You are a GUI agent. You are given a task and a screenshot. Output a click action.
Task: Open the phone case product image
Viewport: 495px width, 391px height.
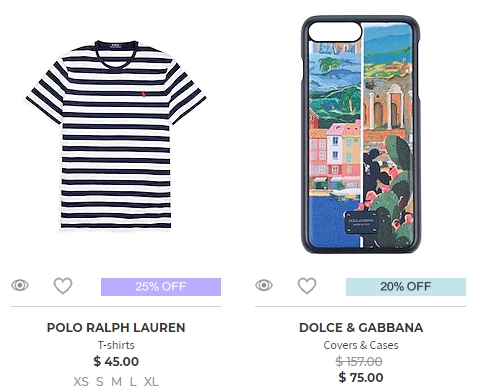point(361,135)
